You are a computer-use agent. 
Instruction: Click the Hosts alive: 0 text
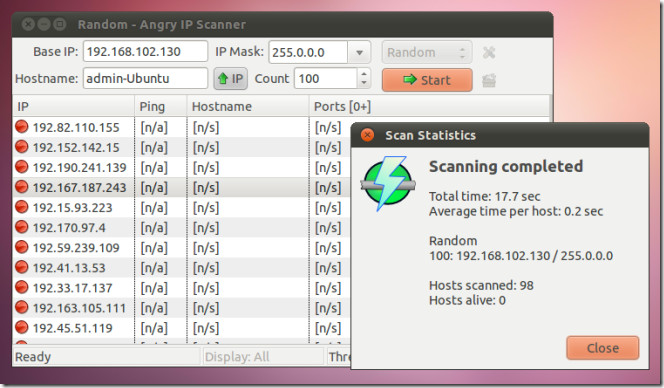pos(467,300)
